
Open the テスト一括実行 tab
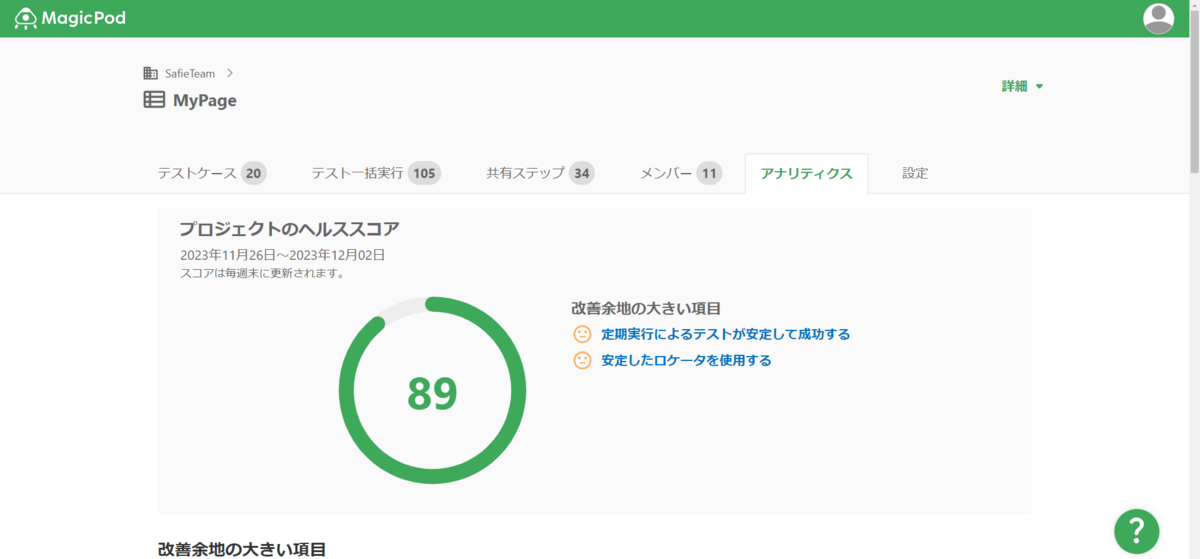pyautogui.click(x=375, y=173)
